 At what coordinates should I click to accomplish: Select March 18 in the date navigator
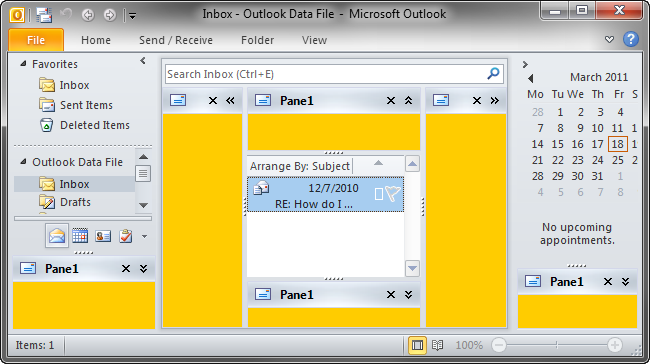618,144
